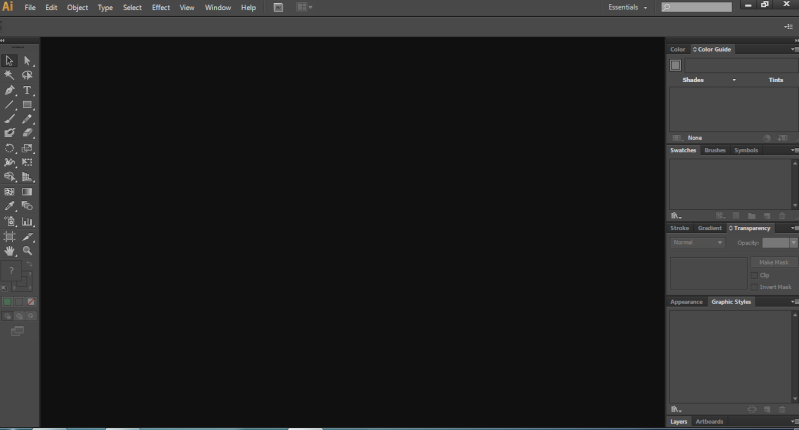Select the Symbol Sprayer tool
This screenshot has width=799, height=430.
click(9, 222)
